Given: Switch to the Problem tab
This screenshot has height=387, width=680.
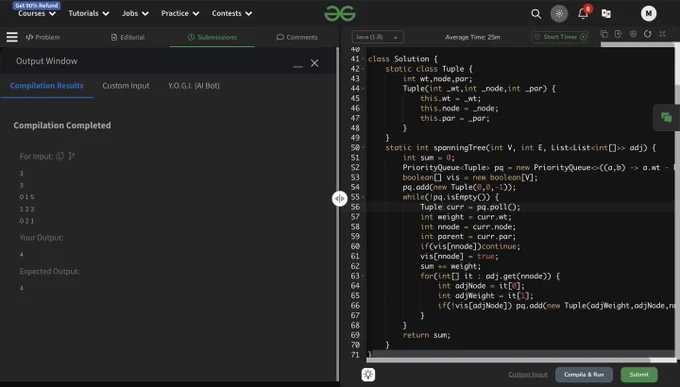Looking at the screenshot, I should click(42, 37).
